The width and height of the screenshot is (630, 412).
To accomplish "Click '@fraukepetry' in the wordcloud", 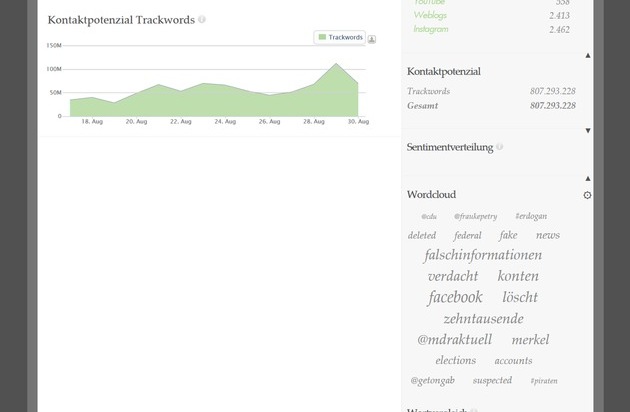I will [475, 216].
